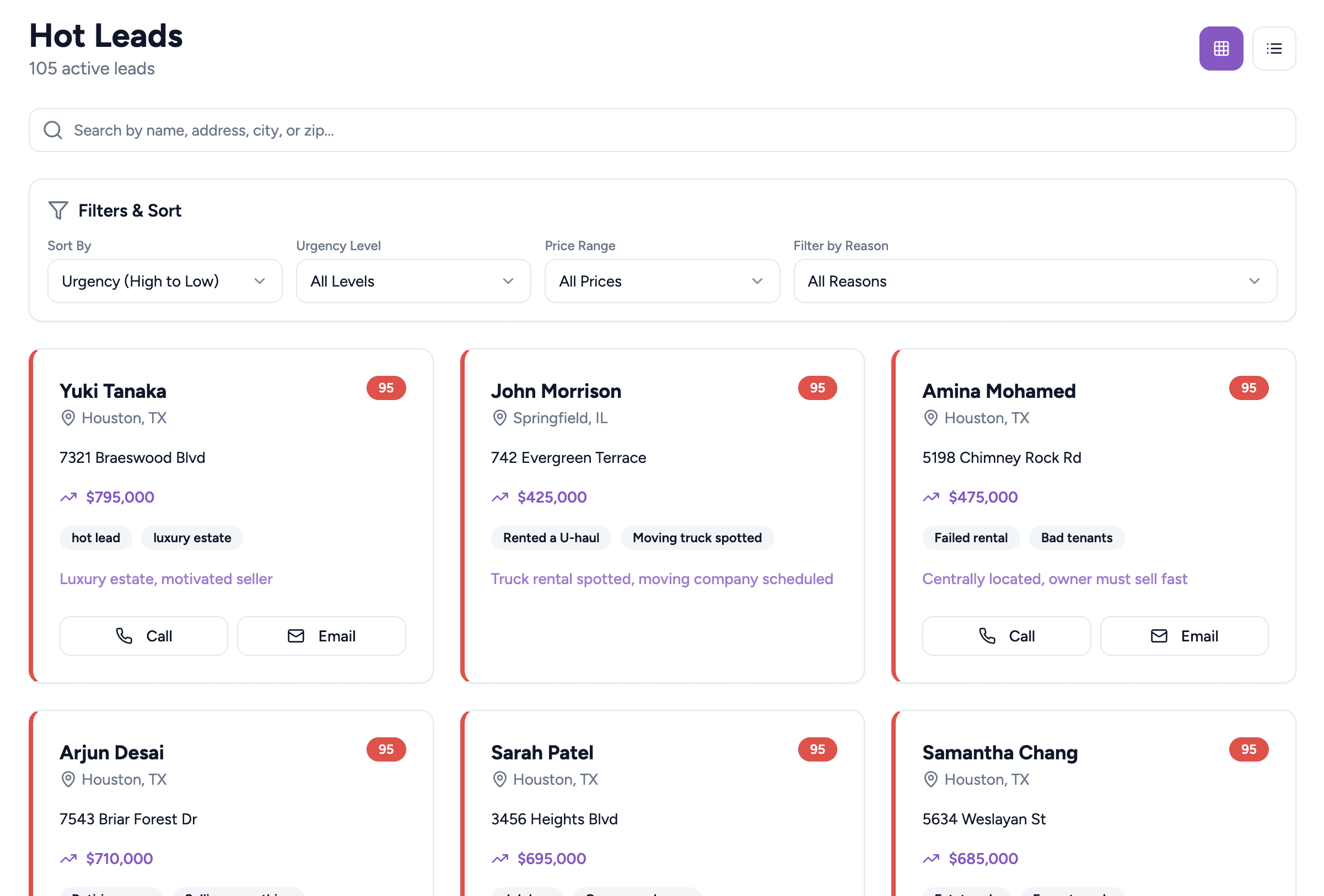Screen dimensions: 1324x896
Task: Focus the lead search field
Action: [x=661, y=130]
